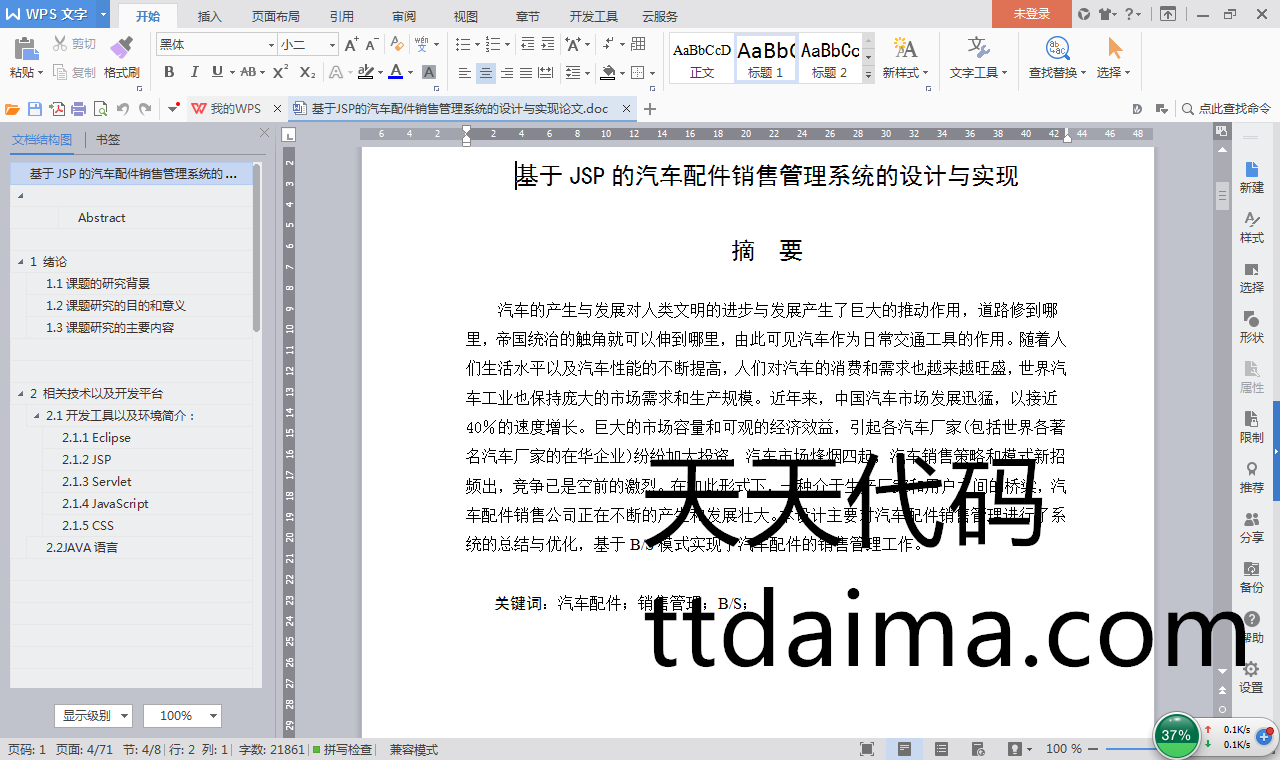Click the superscript X² icon
Screen dimensions: 1280x760
click(281, 72)
